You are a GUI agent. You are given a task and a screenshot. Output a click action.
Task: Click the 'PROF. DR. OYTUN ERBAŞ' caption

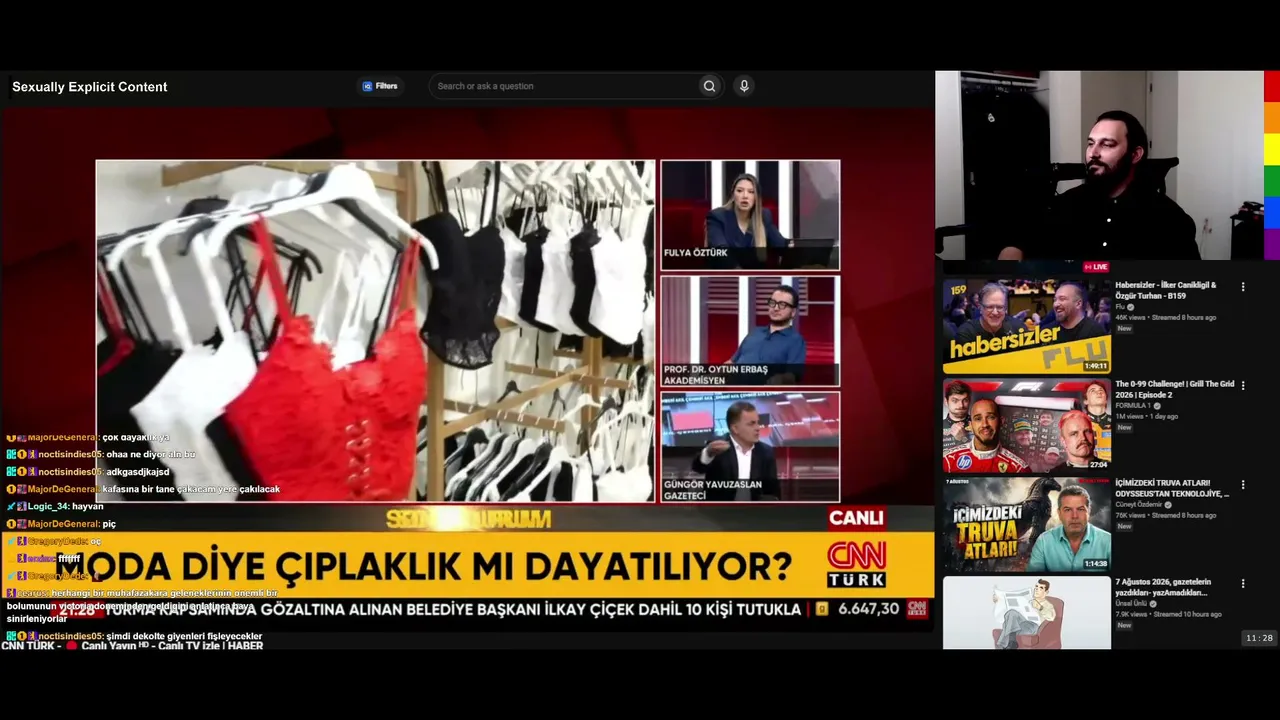(x=716, y=370)
